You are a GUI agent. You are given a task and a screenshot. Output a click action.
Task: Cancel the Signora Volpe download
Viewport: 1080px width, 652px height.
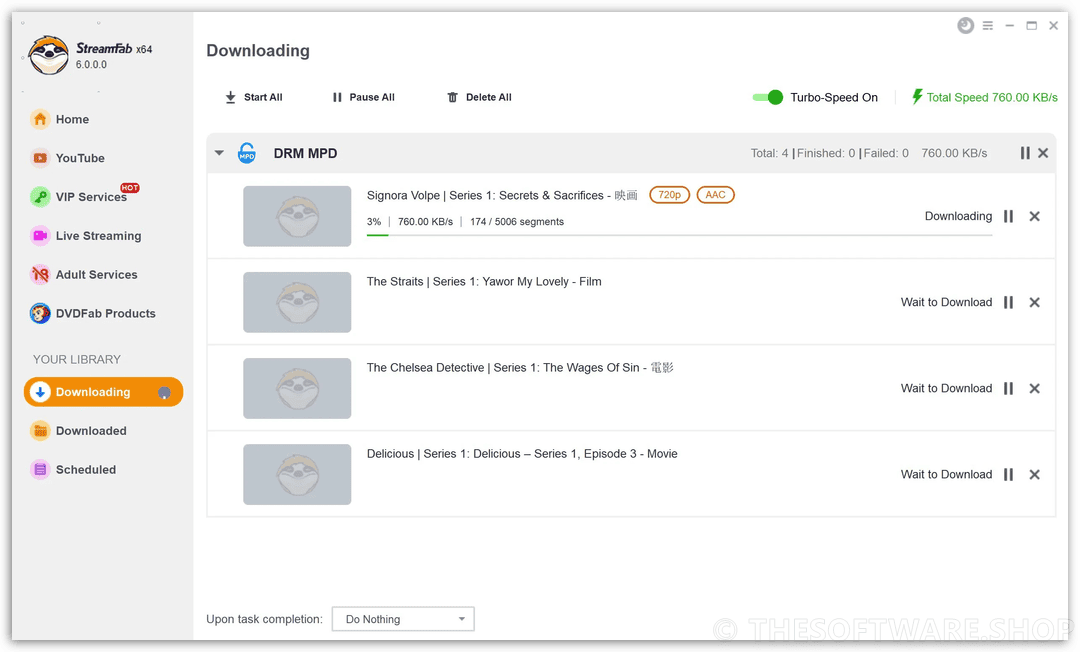tap(1034, 216)
